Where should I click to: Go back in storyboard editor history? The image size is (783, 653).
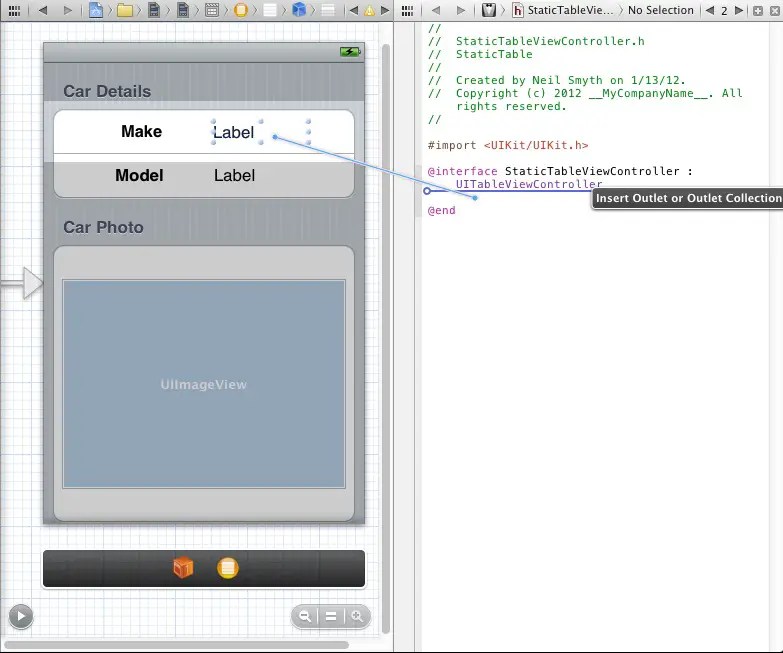click(x=43, y=10)
